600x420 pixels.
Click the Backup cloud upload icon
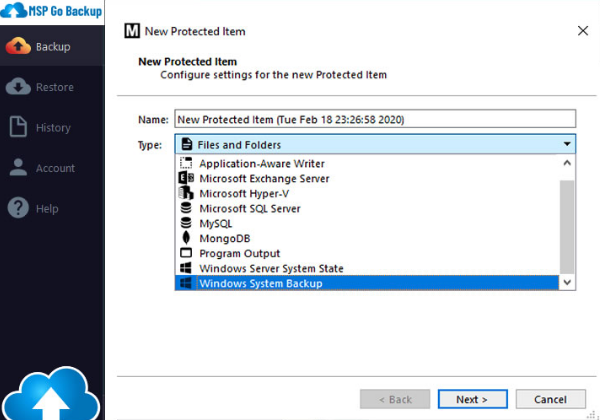(18, 47)
